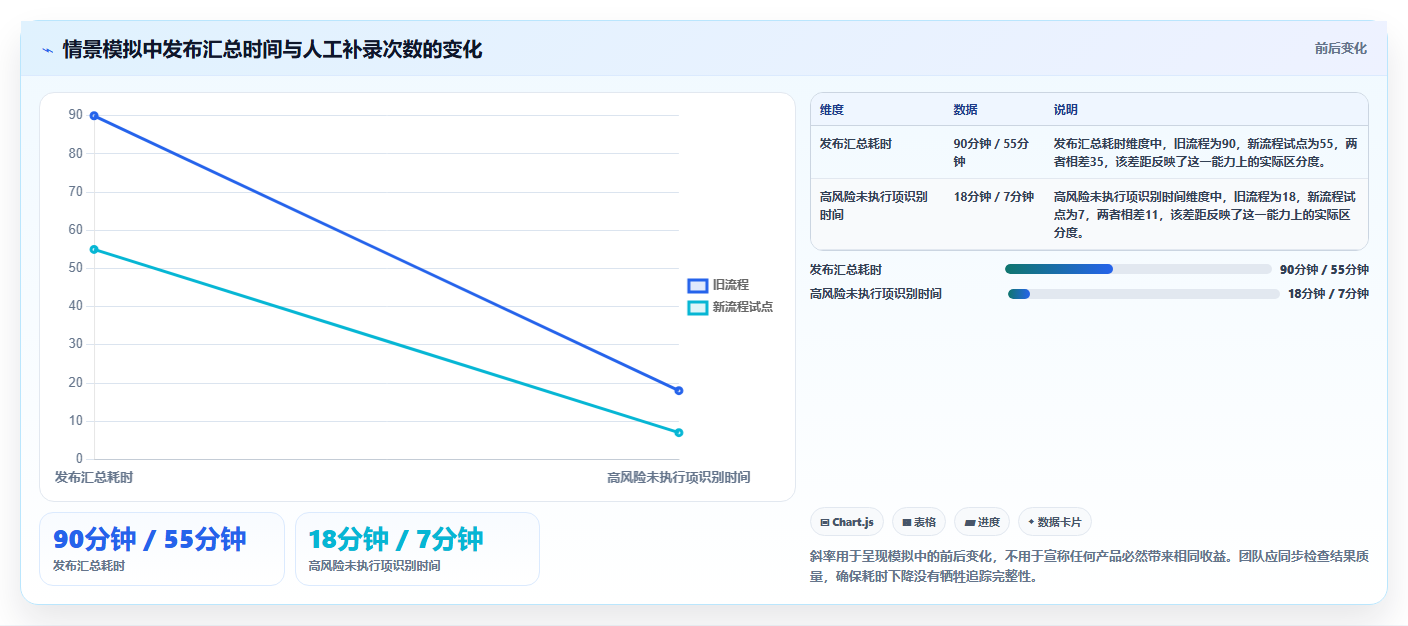Click the lightning icon beside the title
Screen dimensions: 1408x626
[x=47, y=50]
